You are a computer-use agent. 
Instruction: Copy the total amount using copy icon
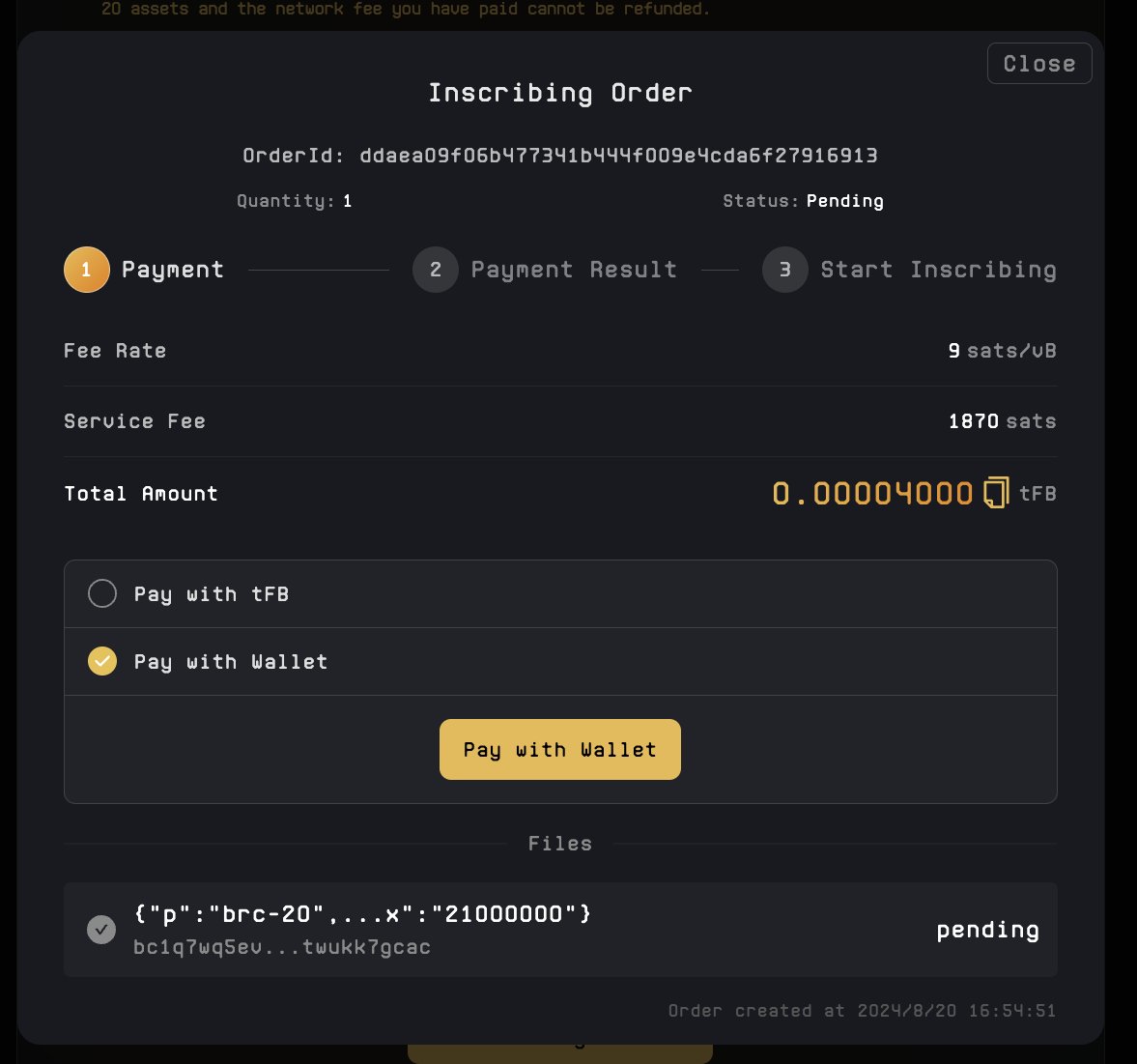click(x=996, y=493)
